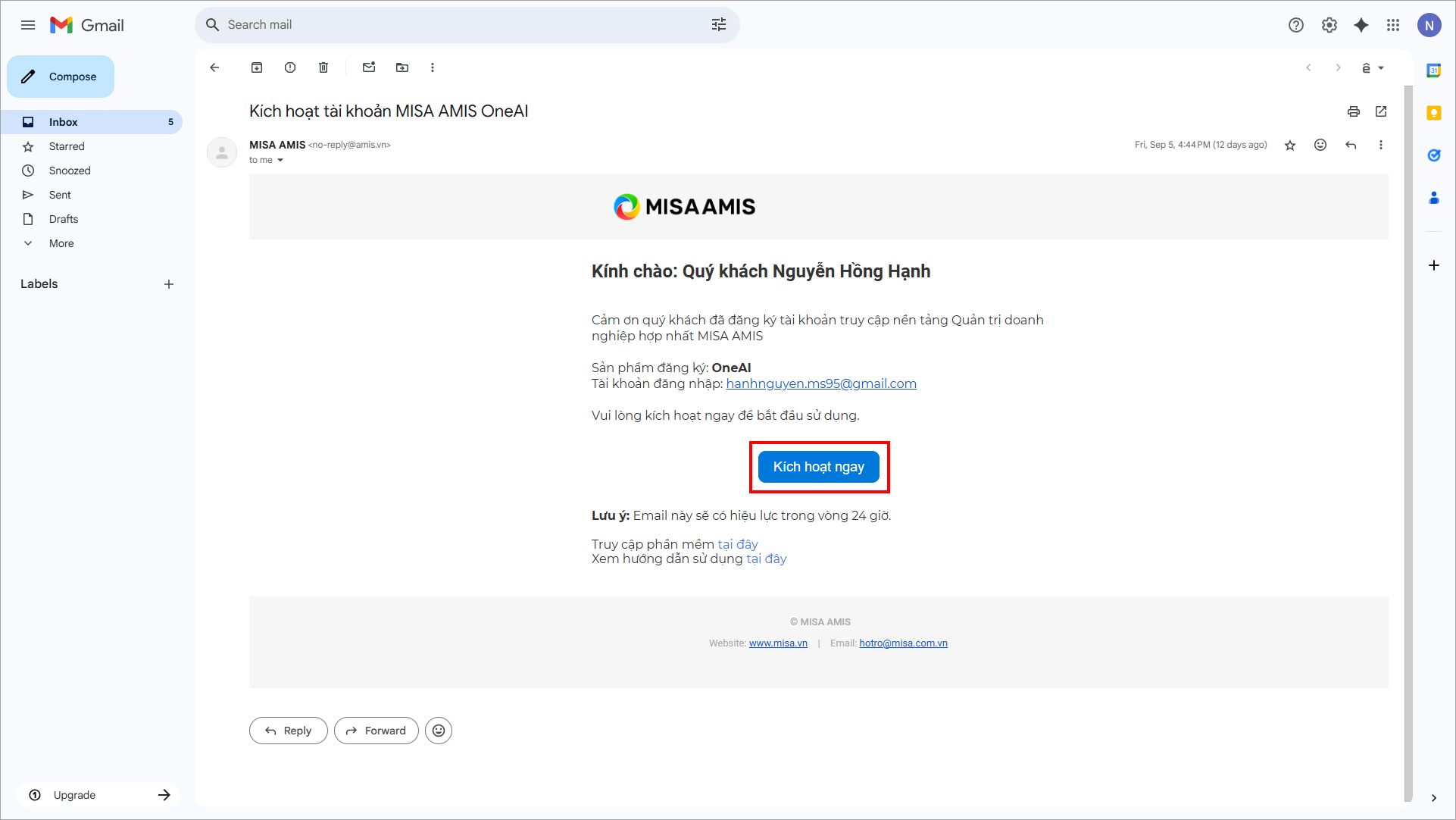Open the email in a new window
1456x820 pixels.
1381,111
